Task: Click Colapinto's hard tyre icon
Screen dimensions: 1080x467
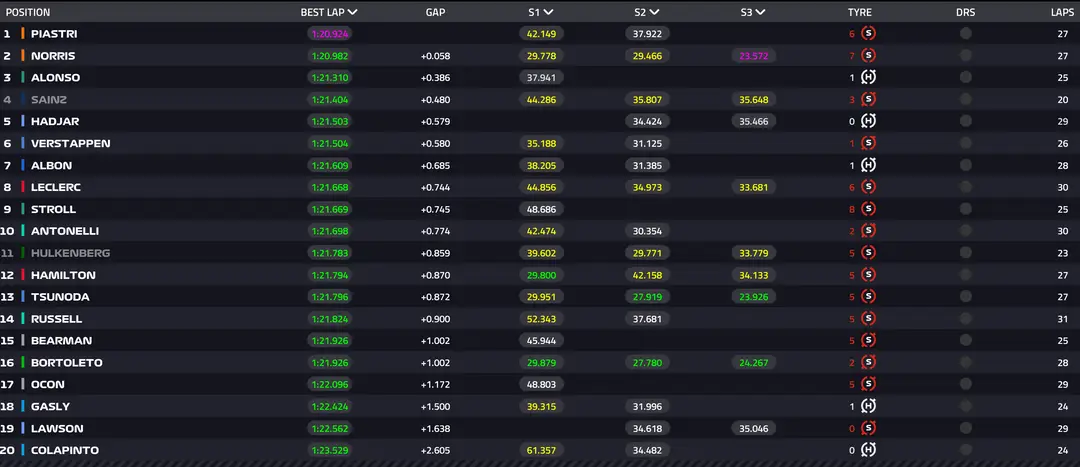Action: pos(869,450)
